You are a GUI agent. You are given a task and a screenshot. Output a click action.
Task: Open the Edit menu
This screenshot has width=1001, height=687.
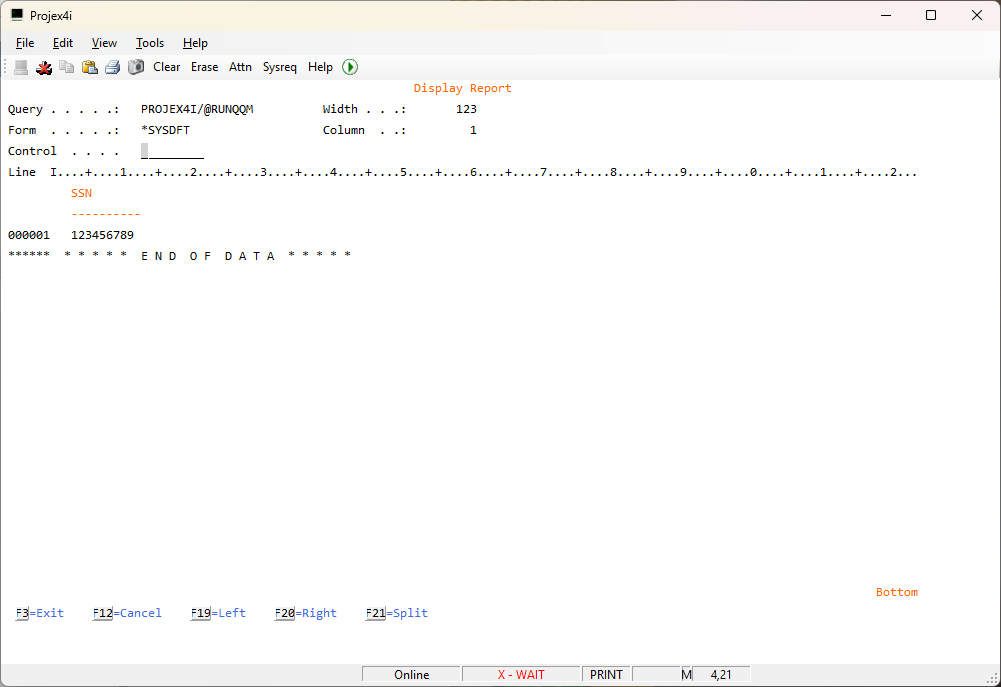coord(63,43)
